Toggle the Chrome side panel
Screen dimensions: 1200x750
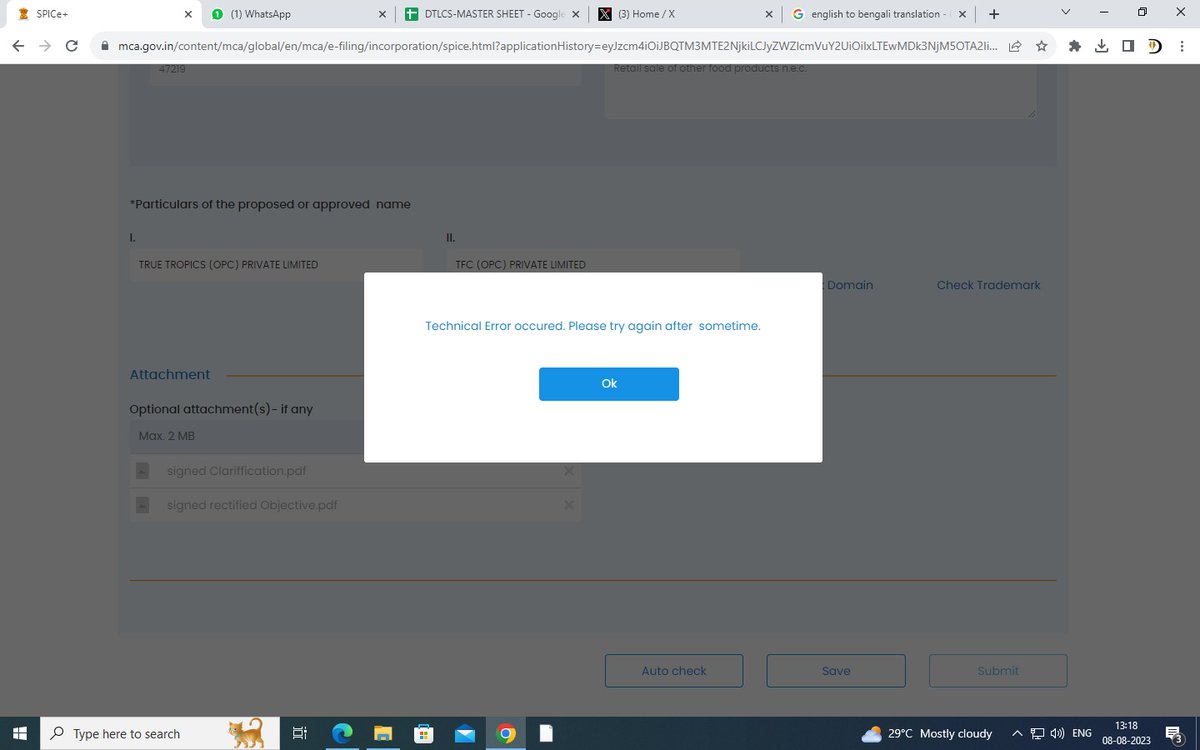coord(1128,46)
